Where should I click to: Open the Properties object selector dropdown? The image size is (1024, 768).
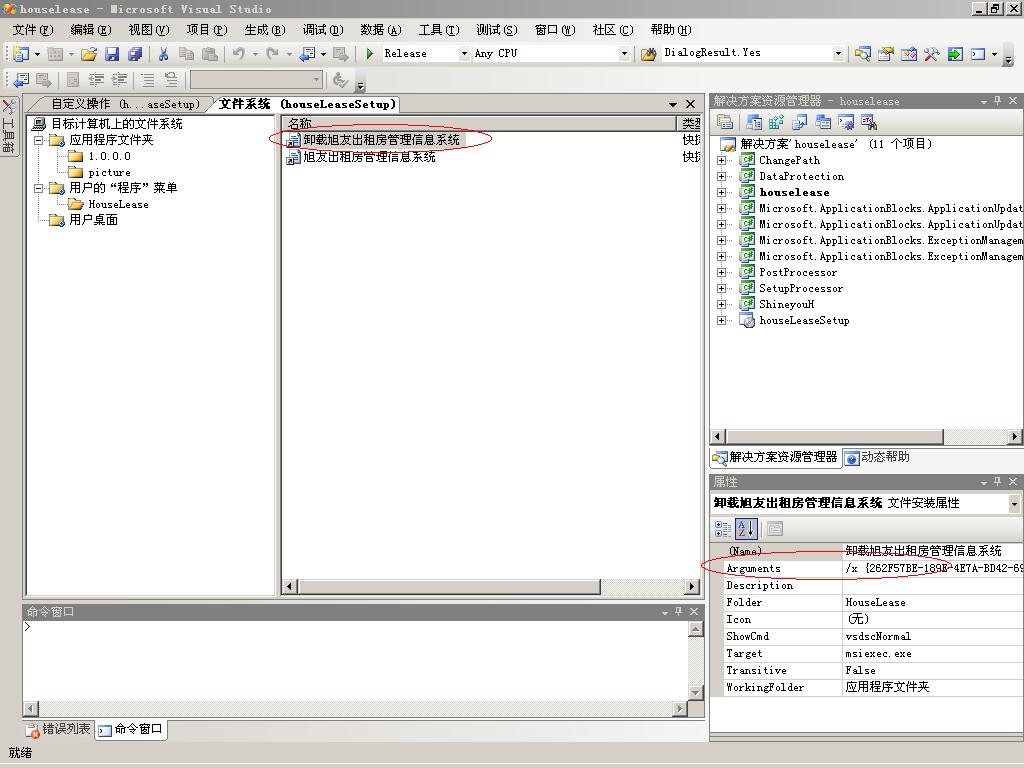pyautogui.click(x=1014, y=504)
